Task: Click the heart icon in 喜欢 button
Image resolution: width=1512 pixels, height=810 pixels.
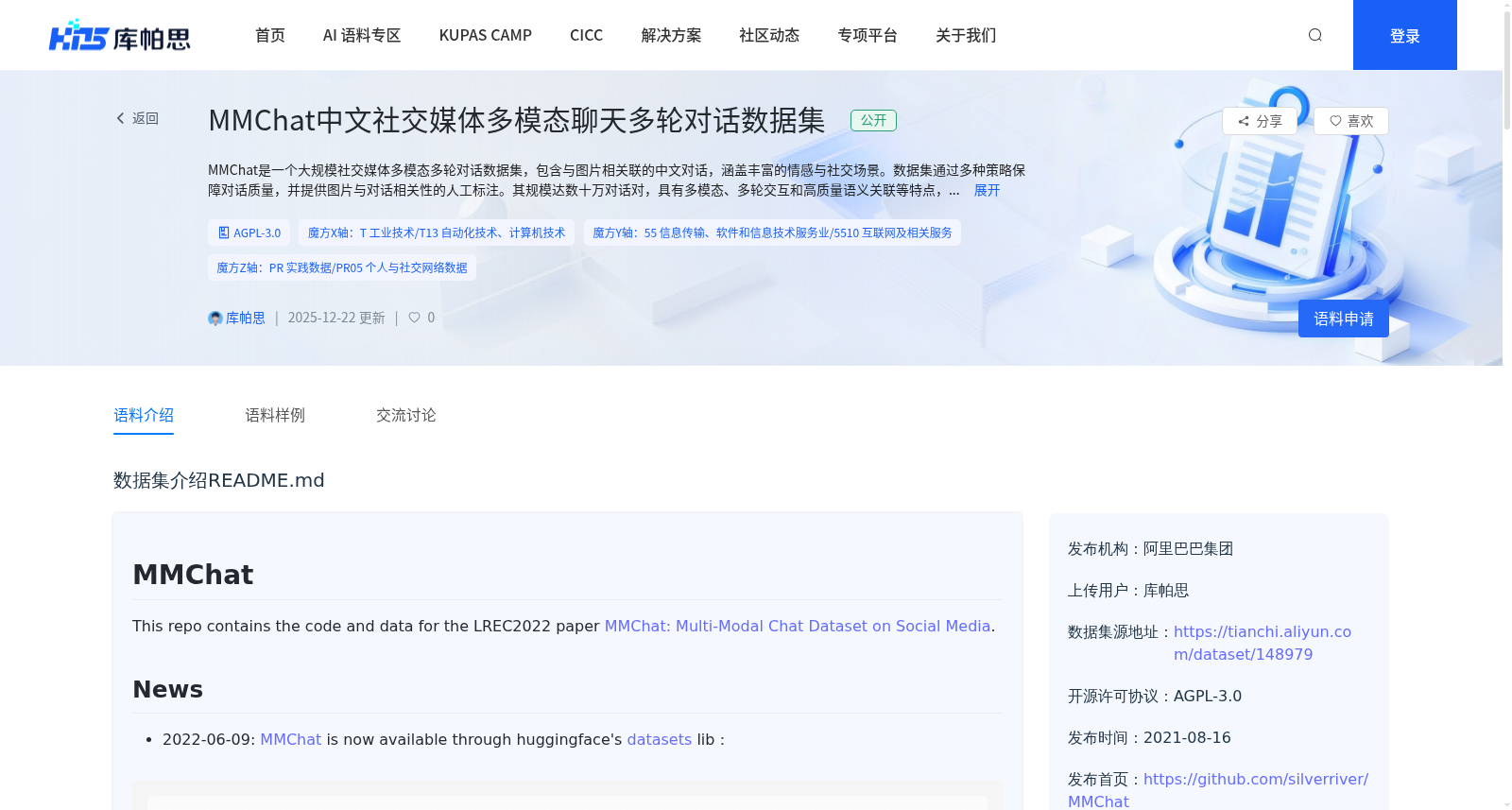Action: tap(1335, 121)
